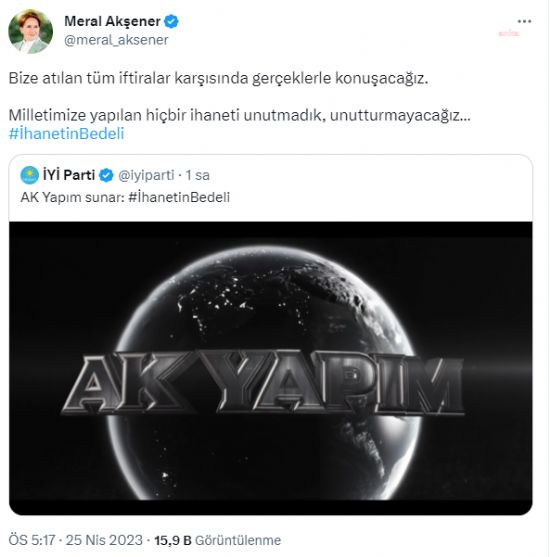
Task: Open the @meral_aksener handle link
Action: pos(116,40)
